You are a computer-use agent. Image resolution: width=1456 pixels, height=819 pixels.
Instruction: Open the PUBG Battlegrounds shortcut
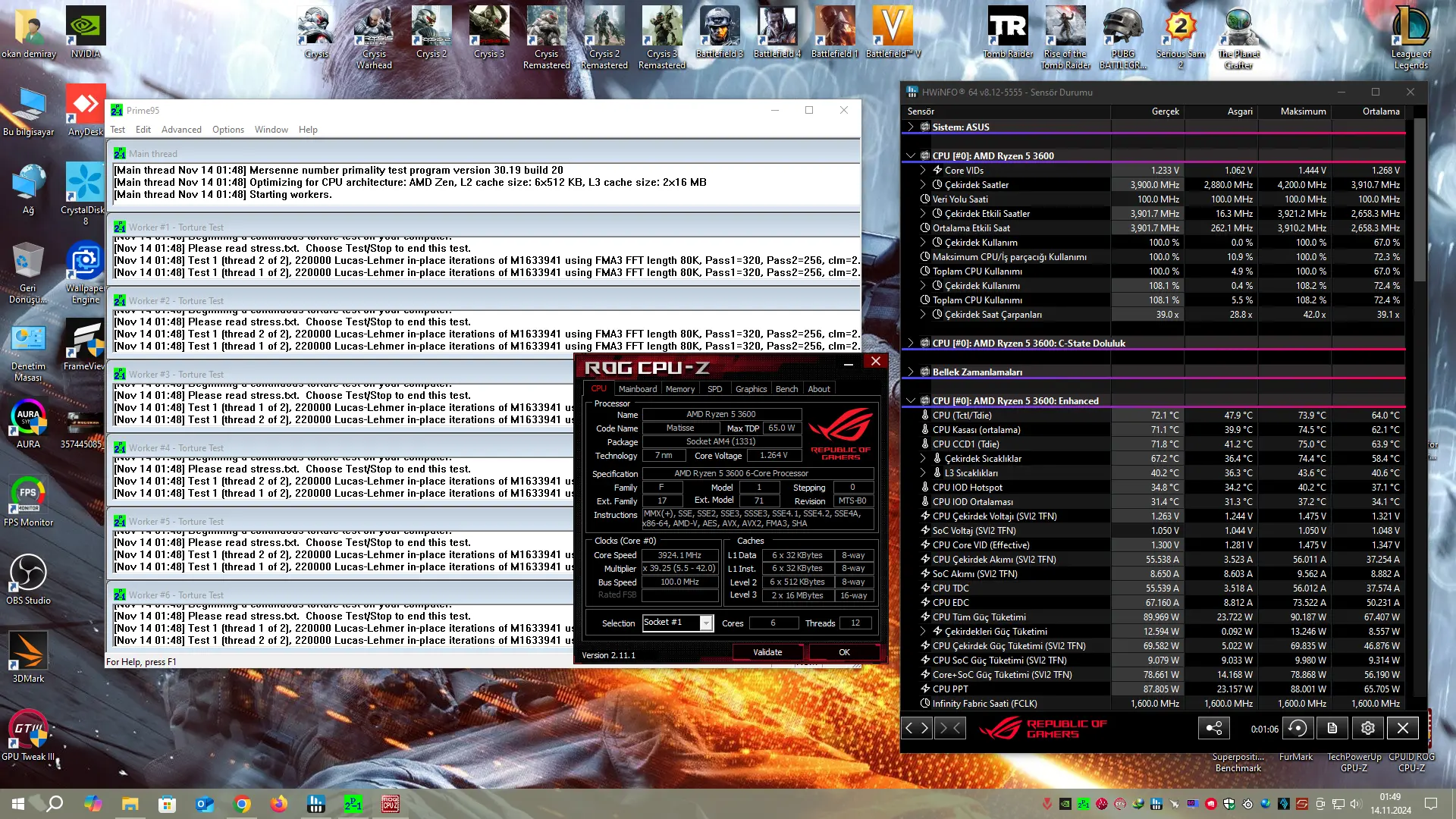1123,38
